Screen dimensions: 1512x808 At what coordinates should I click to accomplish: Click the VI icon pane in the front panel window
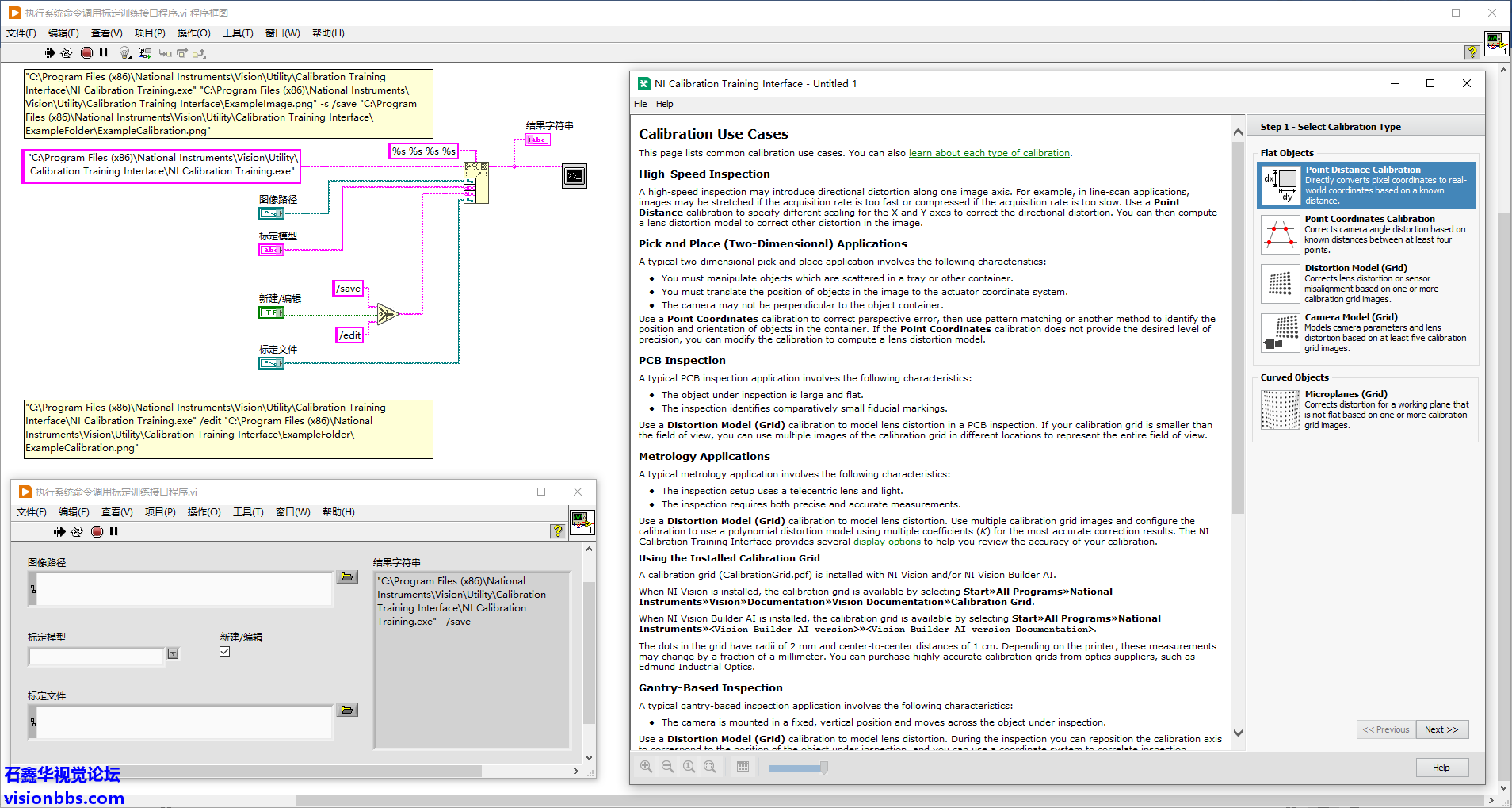582,522
